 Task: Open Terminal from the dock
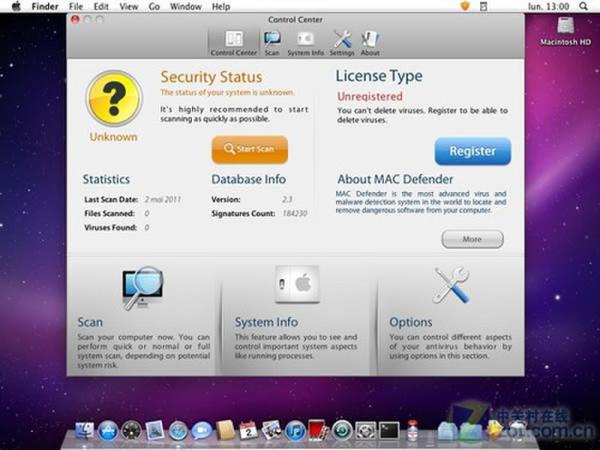click(389, 431)
